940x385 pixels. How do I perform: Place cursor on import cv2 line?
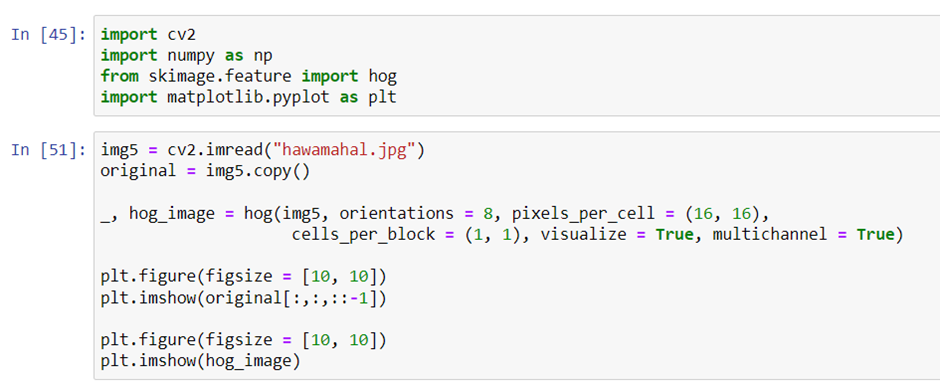(x=144, y=34)
